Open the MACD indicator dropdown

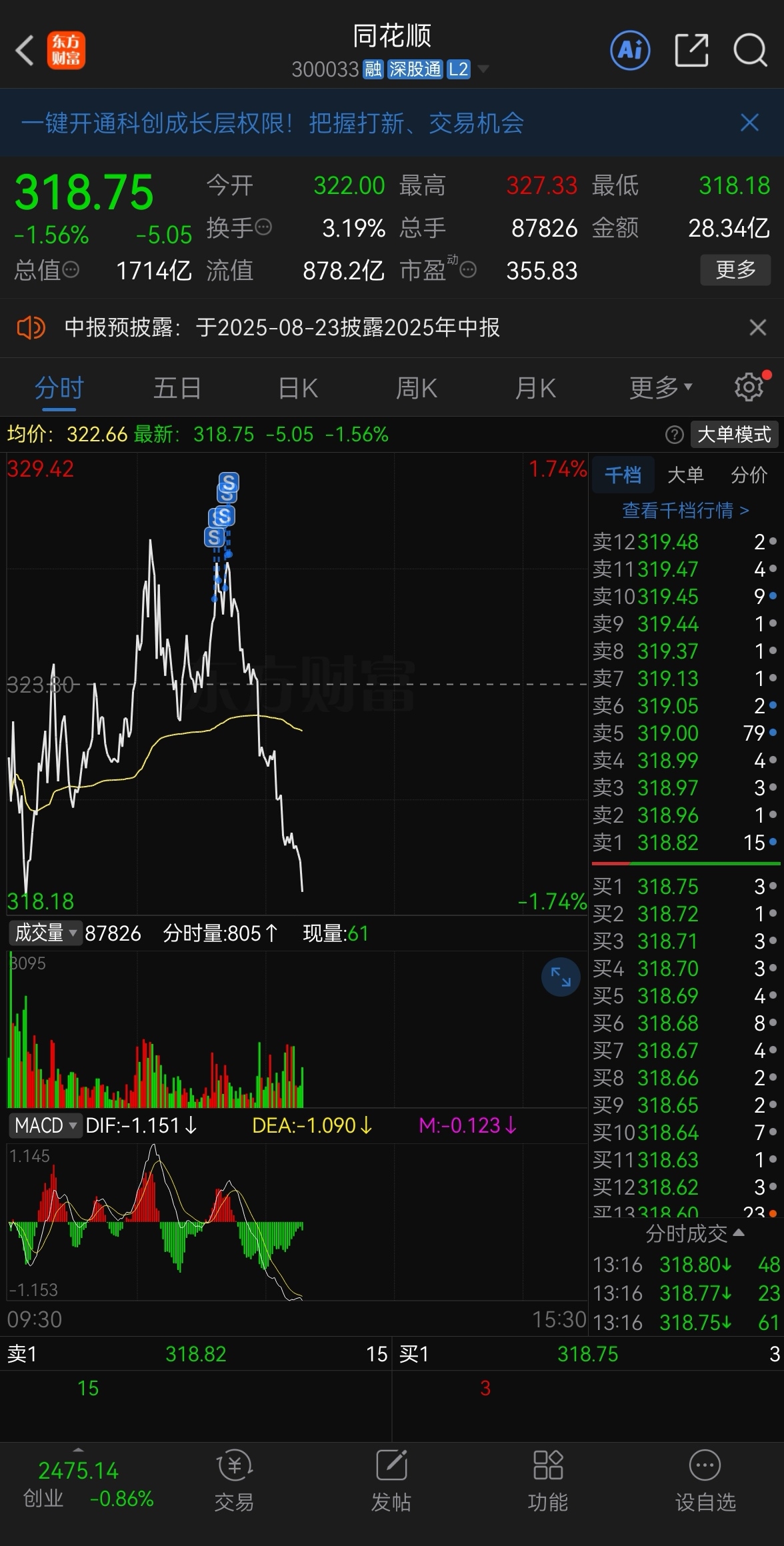[45, 1125]
